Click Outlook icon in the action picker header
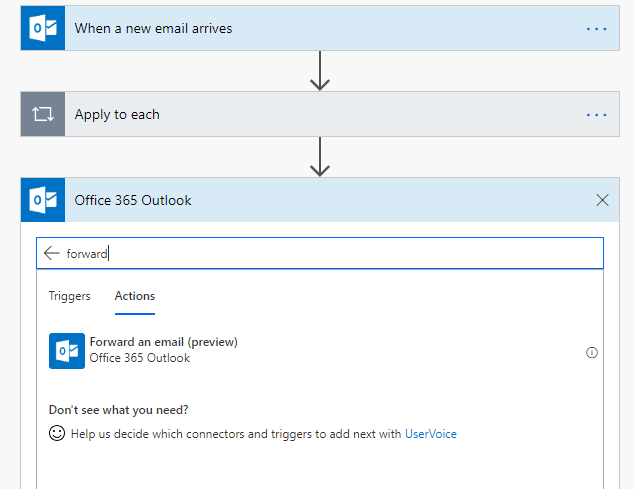The image size is (634, 489). pyautogui.click(x=42, y=200)
